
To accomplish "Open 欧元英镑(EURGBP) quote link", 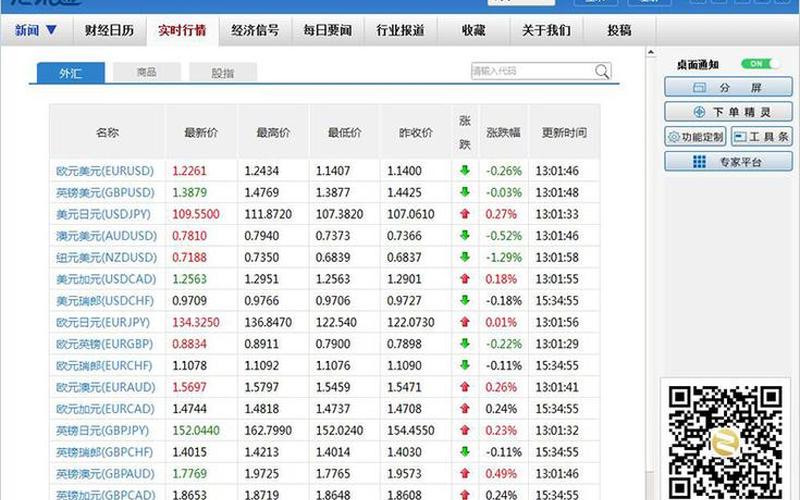I will [x=104, y=344].
